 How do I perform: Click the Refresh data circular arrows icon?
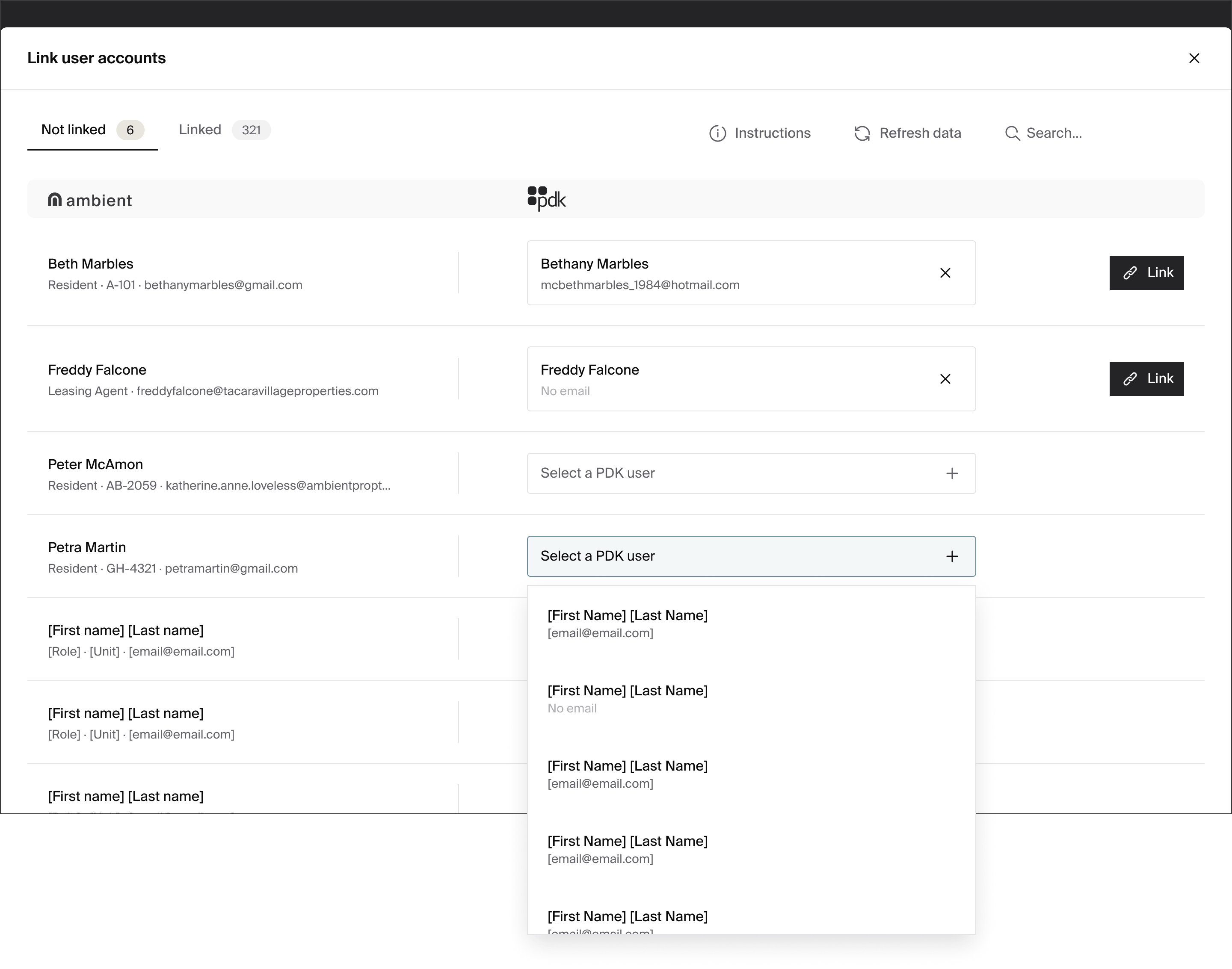(x=862, y=133)
